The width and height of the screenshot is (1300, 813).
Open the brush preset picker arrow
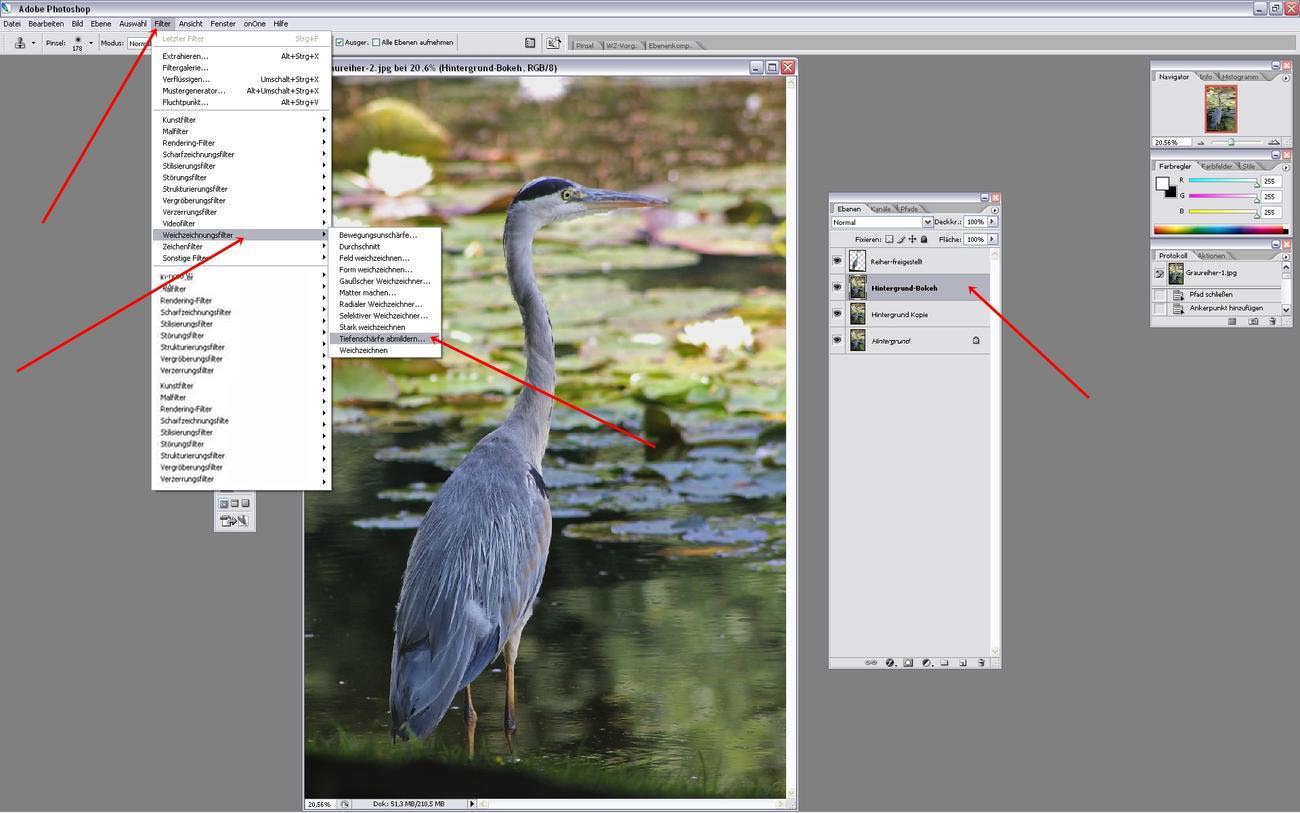(91, 43)
